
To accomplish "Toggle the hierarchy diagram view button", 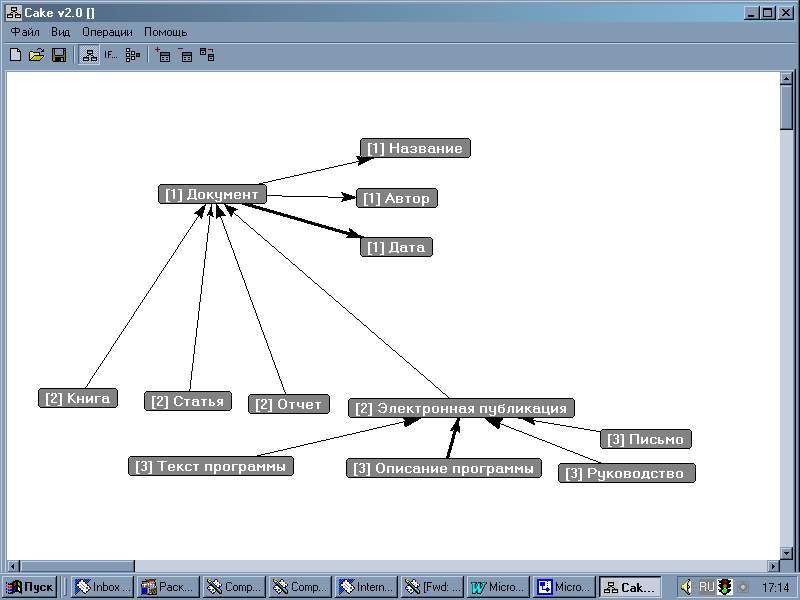I will (x=89, y=55).
